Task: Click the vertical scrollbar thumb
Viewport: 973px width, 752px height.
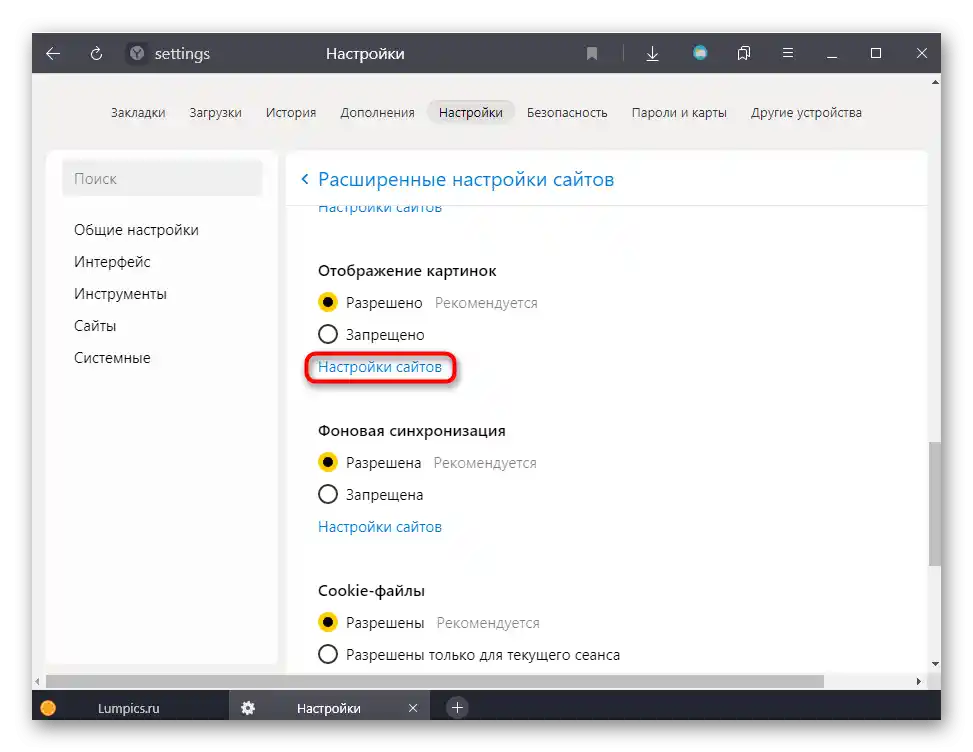Action: (935, 503)
